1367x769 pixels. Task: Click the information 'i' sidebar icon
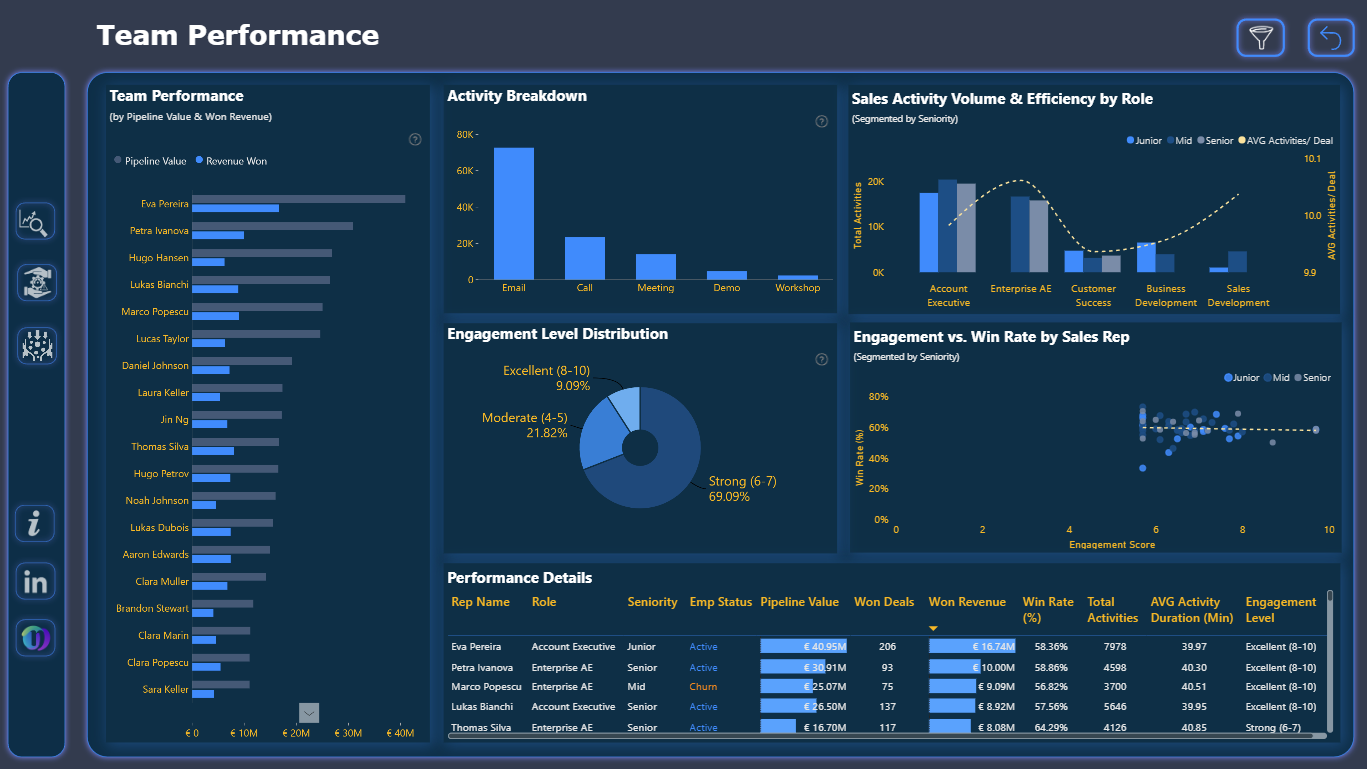click(35, 524)
